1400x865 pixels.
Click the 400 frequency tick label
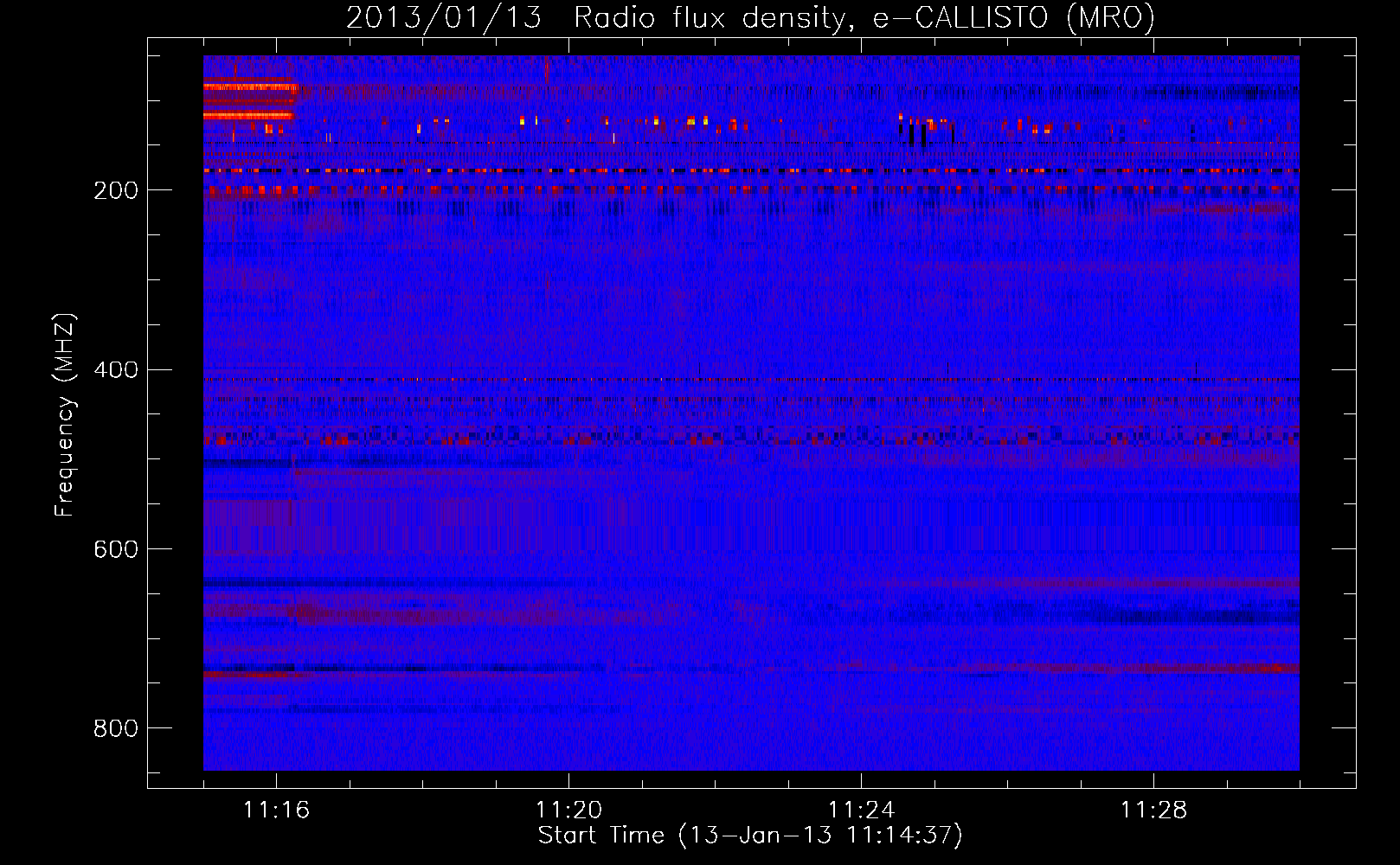[115, 370]
